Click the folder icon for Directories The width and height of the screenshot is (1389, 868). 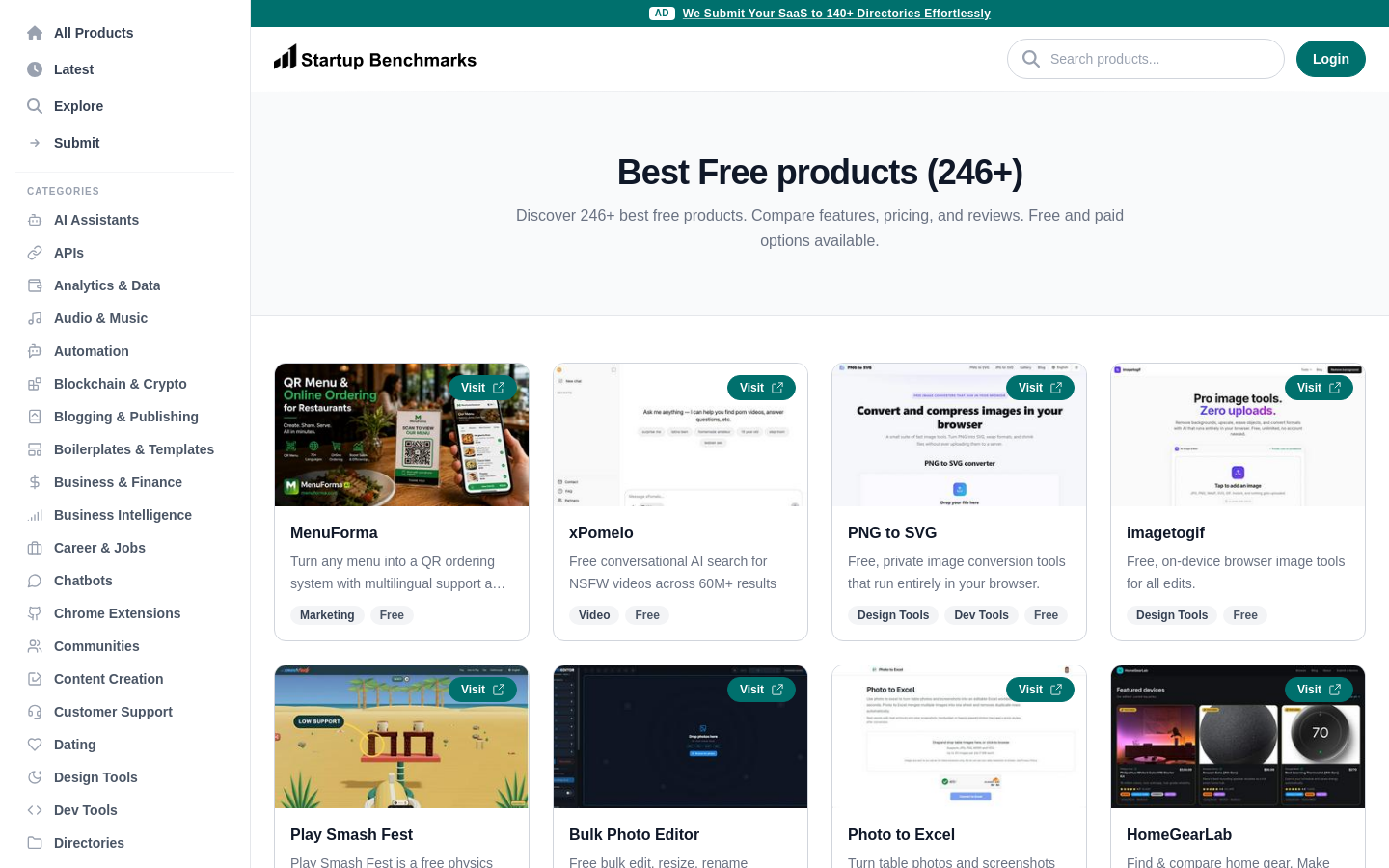pyautogui.click(x=35, y=843)
